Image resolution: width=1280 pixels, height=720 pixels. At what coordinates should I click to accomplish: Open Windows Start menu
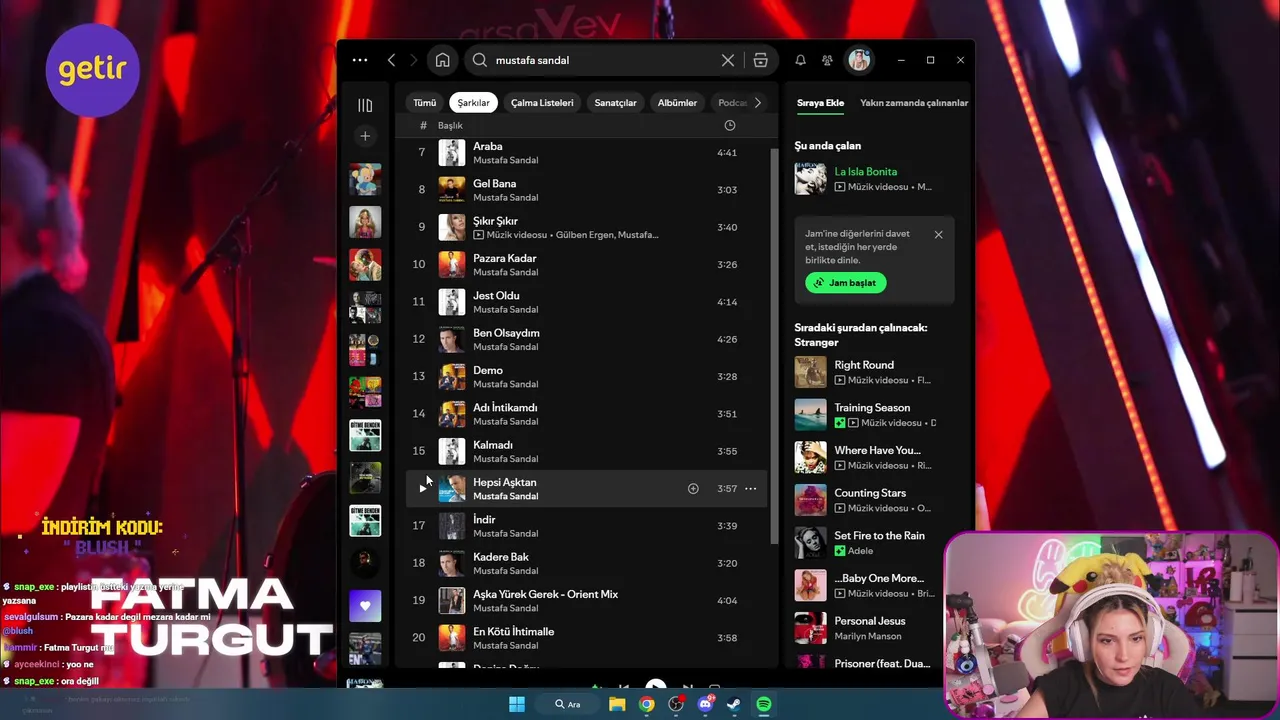[x=517, y=704]
